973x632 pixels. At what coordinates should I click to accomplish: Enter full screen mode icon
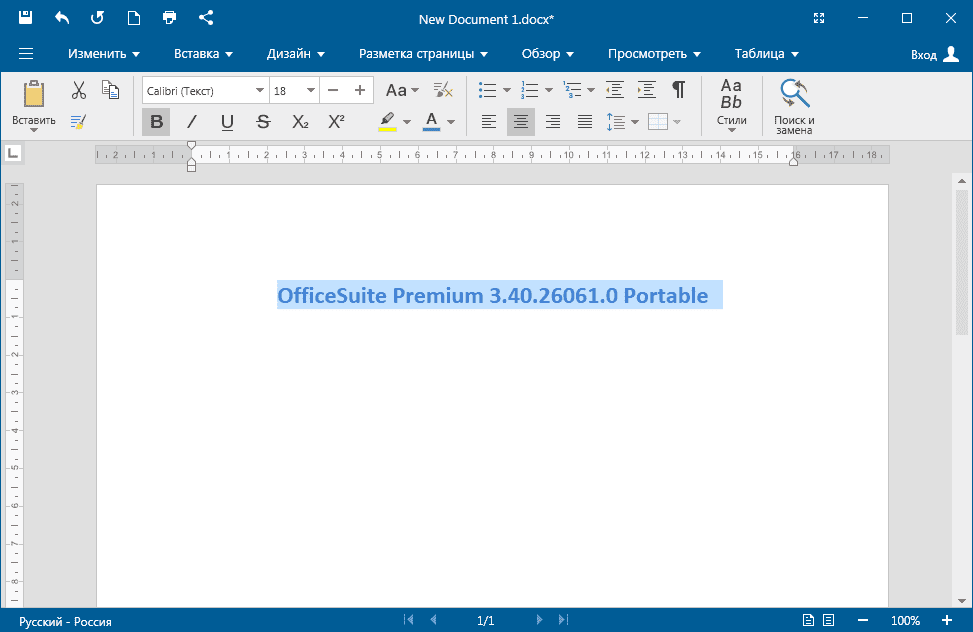[x=819, y=18]
